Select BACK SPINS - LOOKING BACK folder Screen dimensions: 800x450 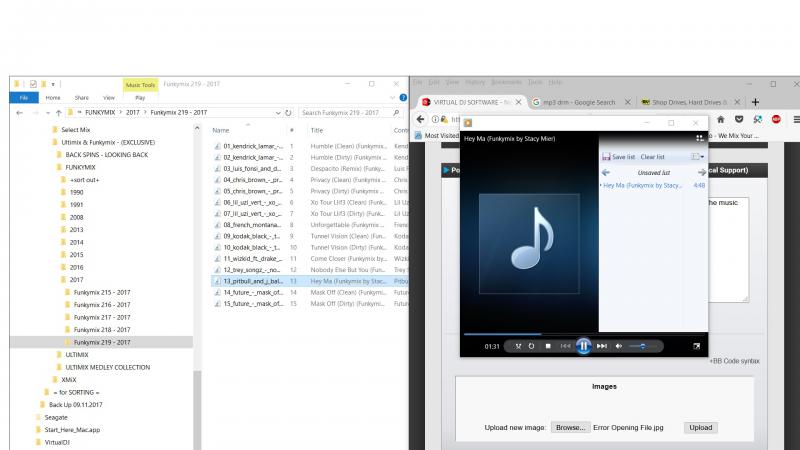tap(106, 155)
